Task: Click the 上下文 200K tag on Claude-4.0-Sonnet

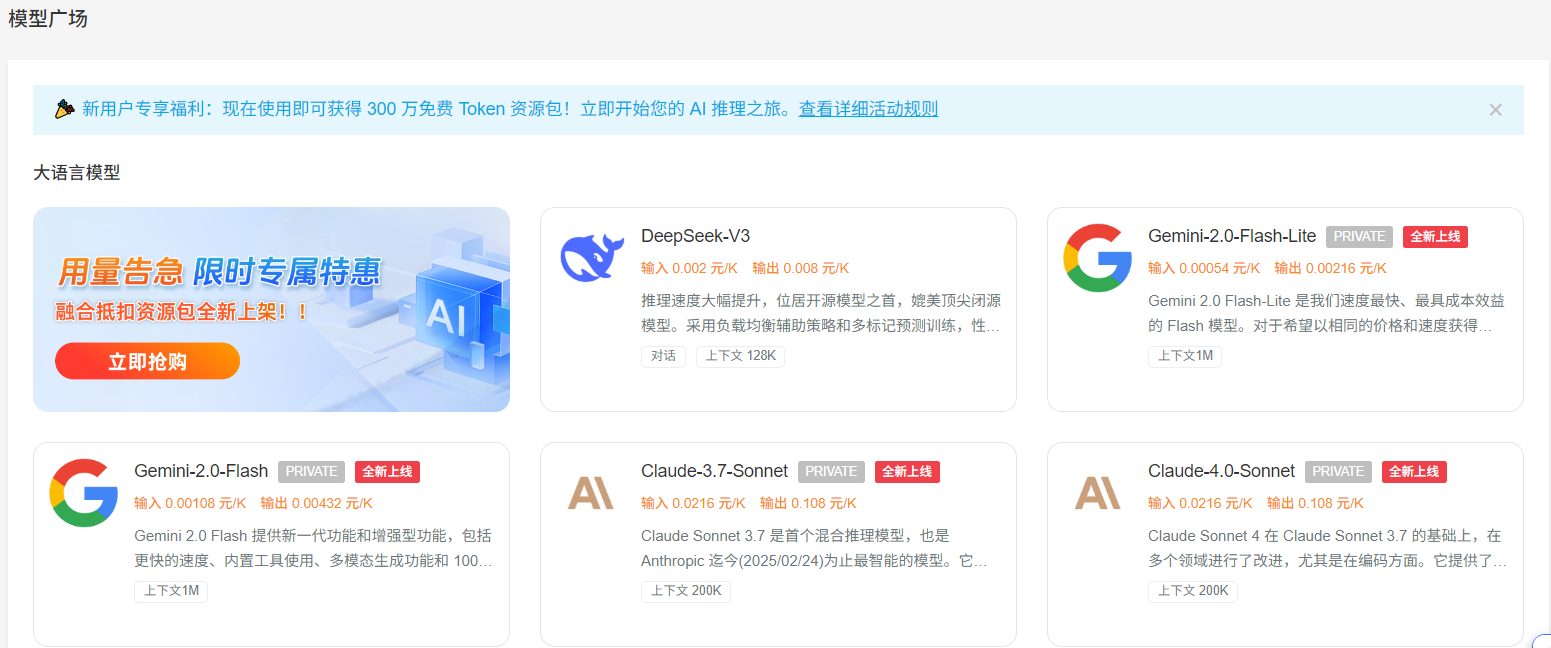Action: [x=1193, y=591]
